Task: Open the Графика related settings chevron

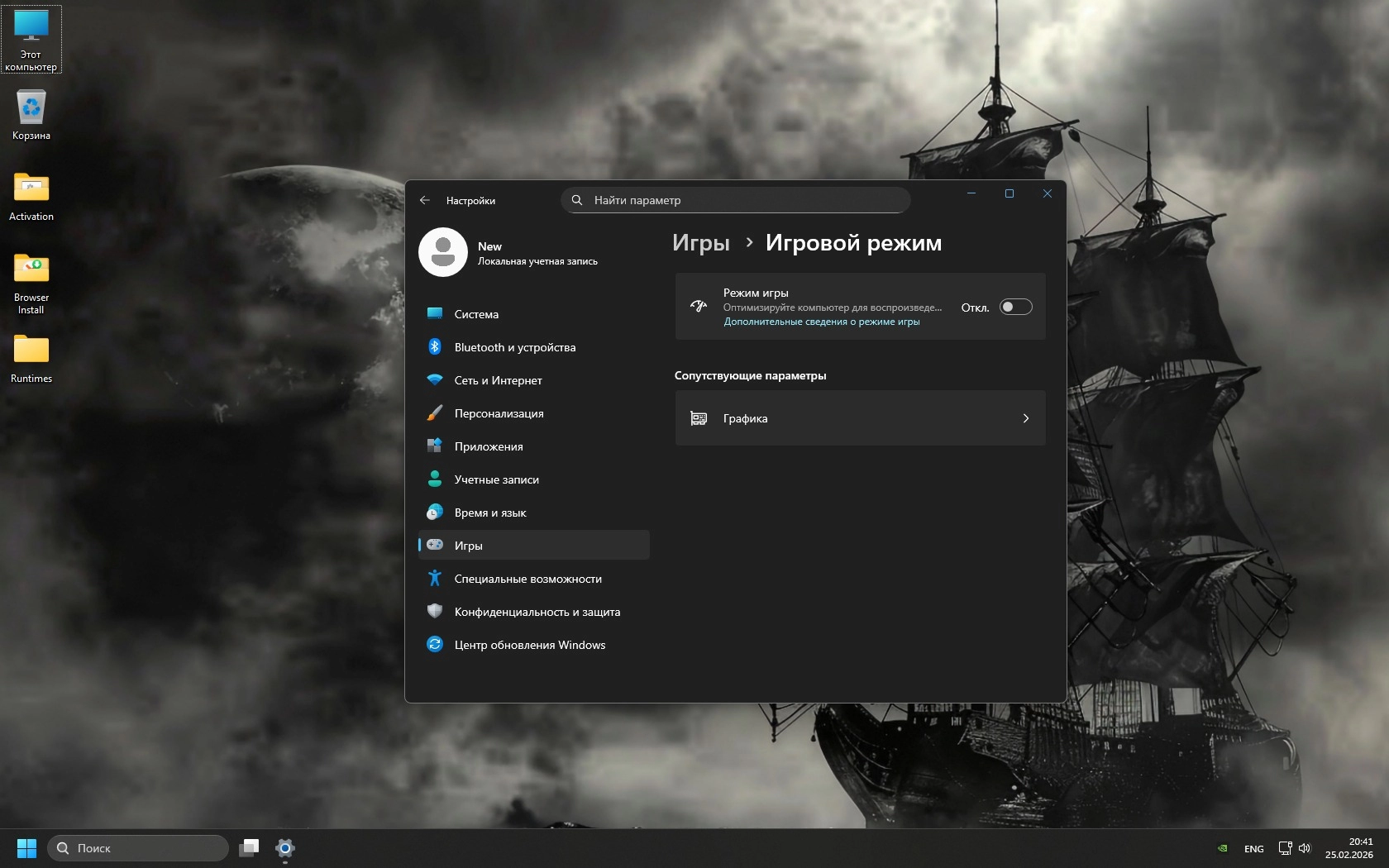Action: [x=1025, y=418]
